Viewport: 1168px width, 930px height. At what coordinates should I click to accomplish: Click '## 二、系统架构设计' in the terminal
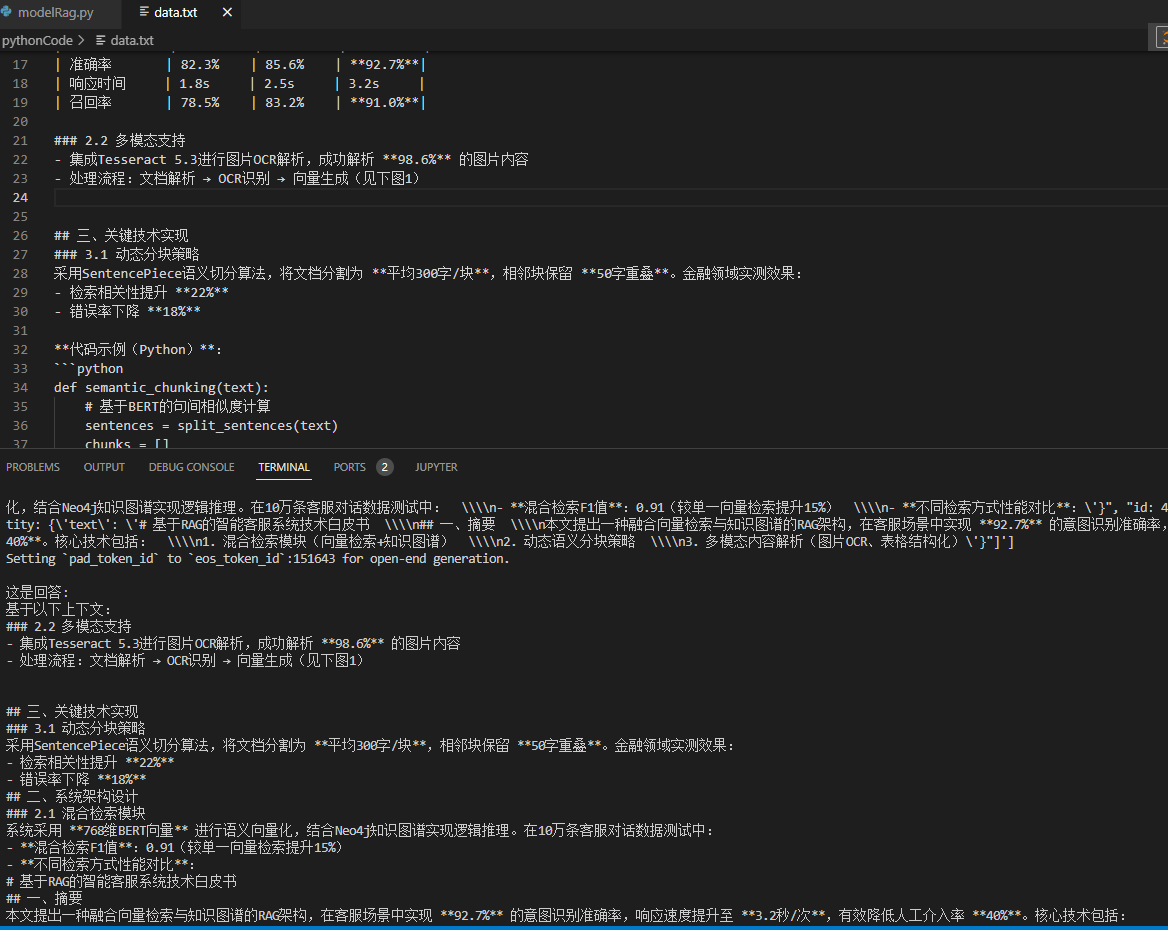point(72,797)
